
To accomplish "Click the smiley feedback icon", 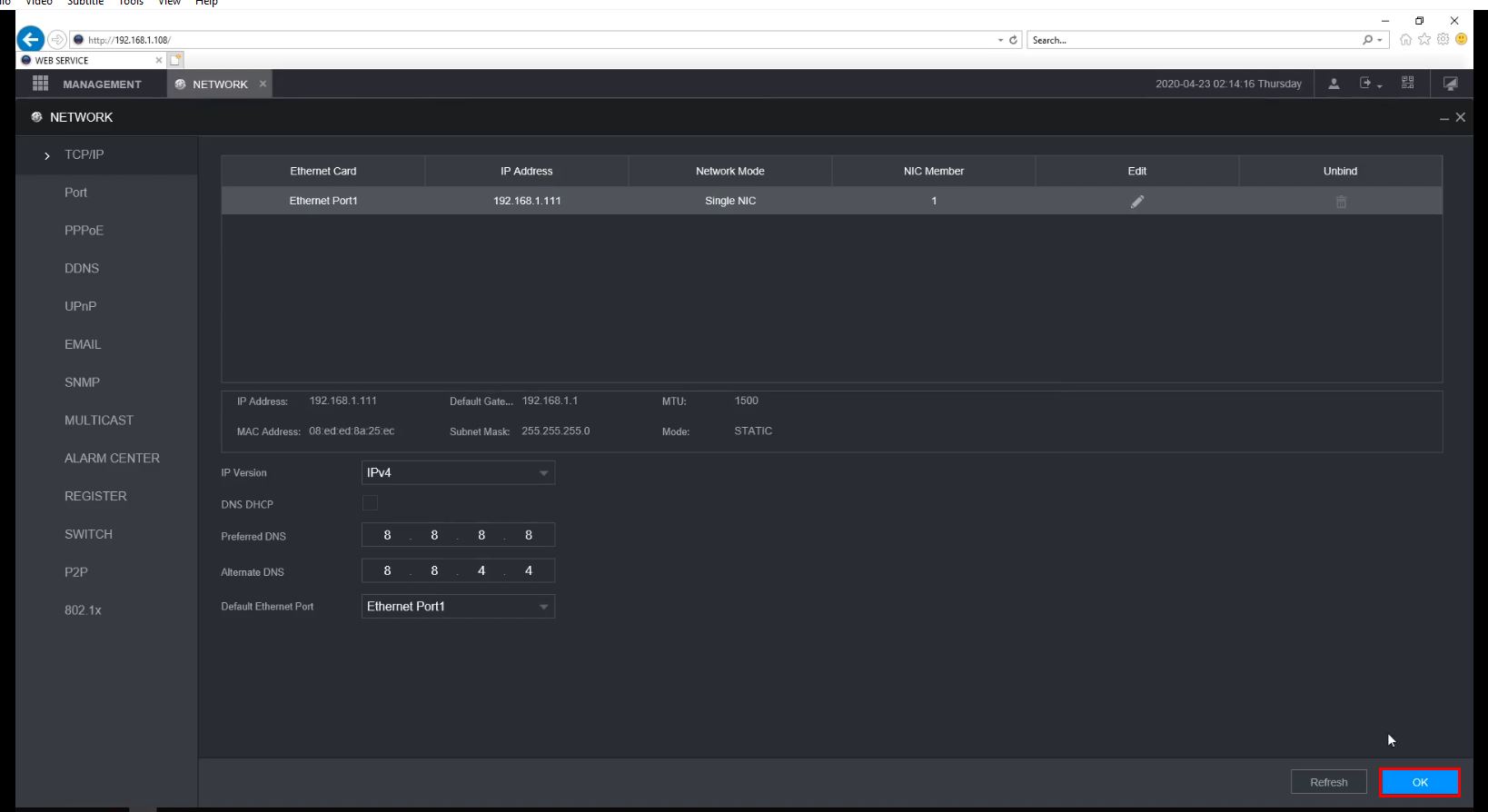I will [1461, 39].
